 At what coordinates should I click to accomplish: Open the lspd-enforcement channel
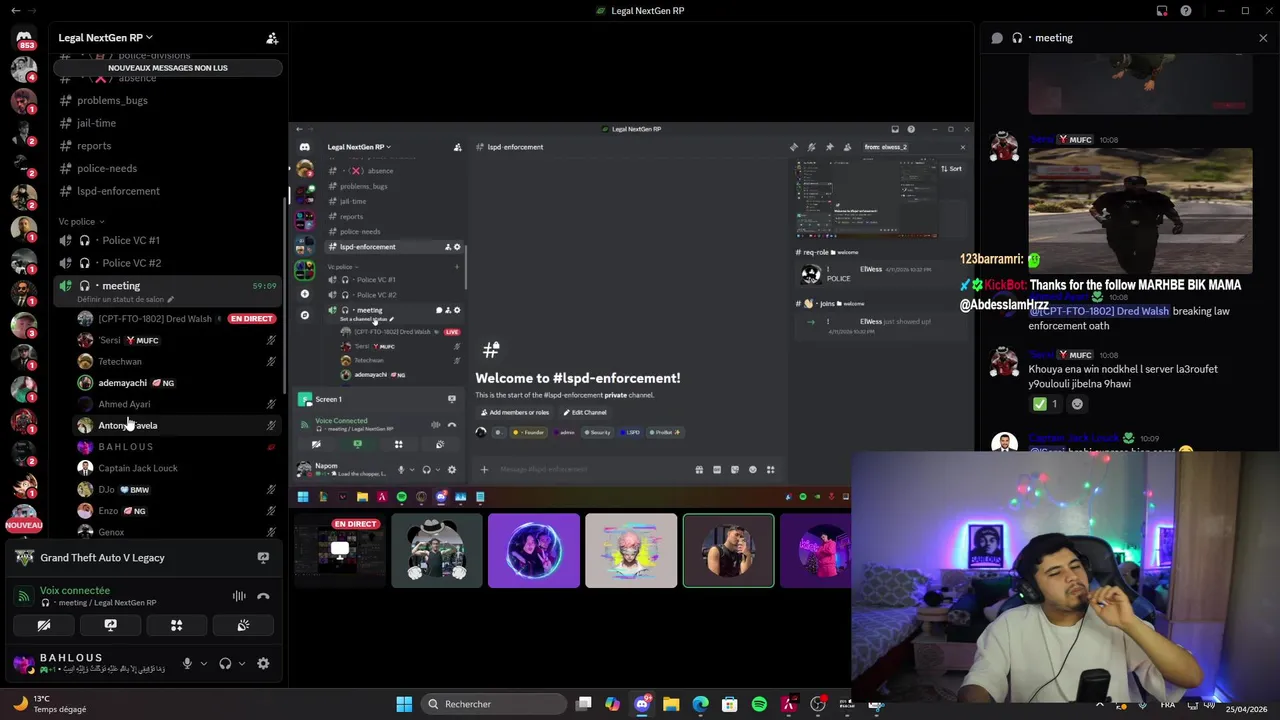point(168,191)
